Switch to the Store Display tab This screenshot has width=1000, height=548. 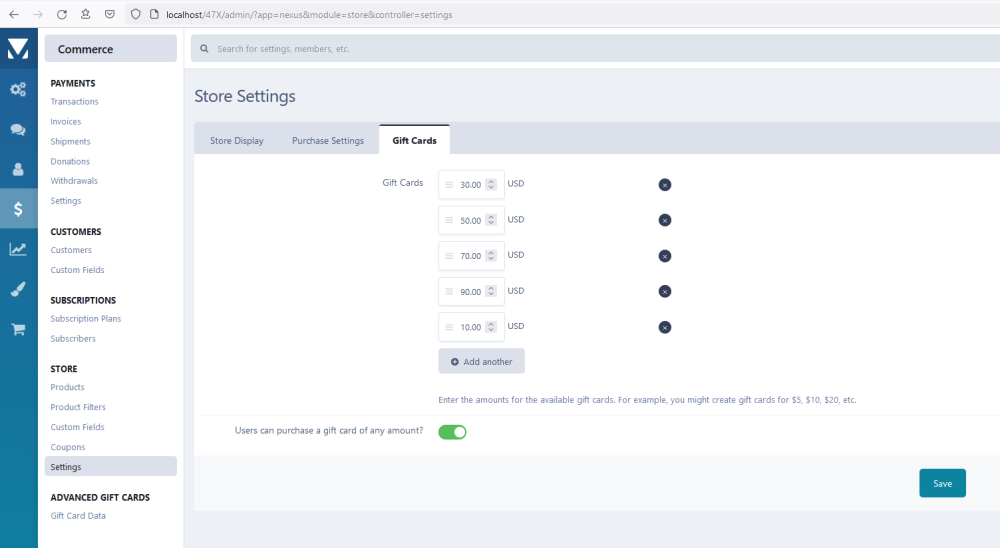(x=237, y=140)
